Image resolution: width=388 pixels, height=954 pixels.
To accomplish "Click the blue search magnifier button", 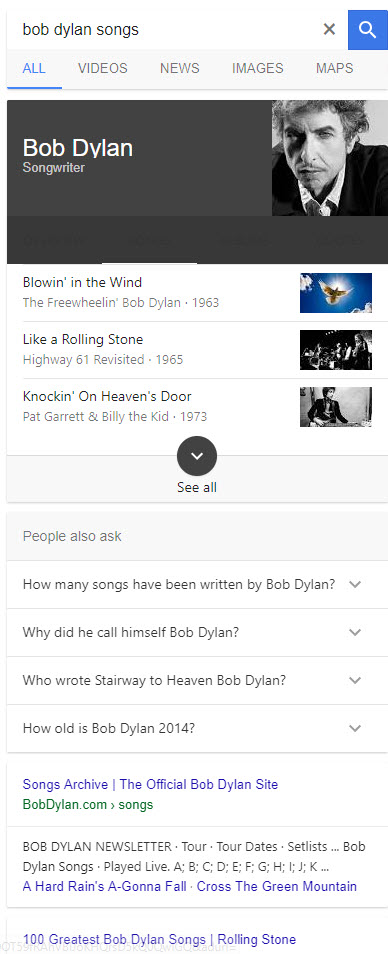I will tap(368, 29).
